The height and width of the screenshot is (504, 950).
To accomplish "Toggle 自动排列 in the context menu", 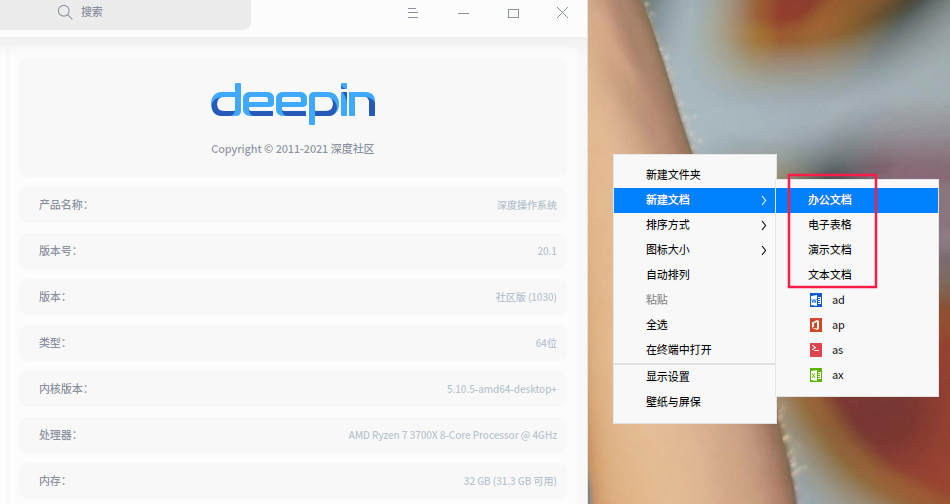I will pos(695,275).
